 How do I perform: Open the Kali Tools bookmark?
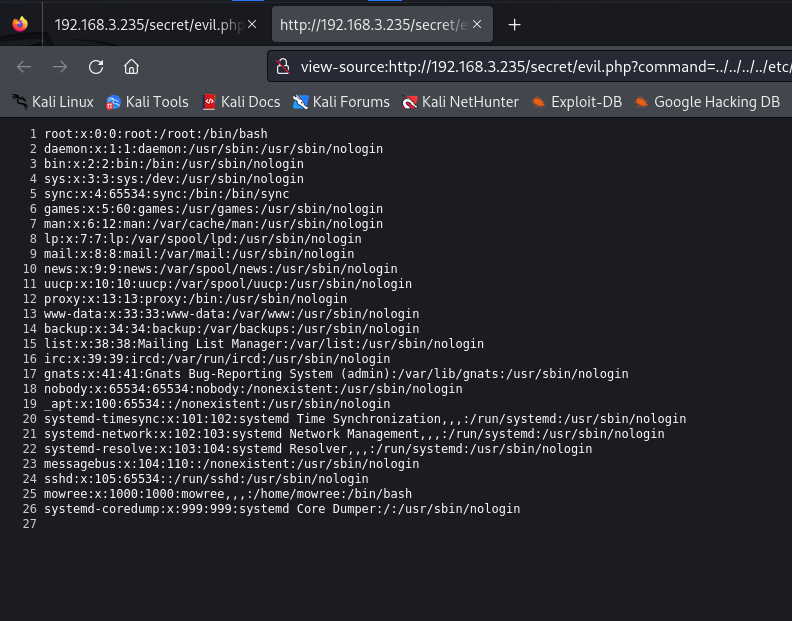(147, 102)
